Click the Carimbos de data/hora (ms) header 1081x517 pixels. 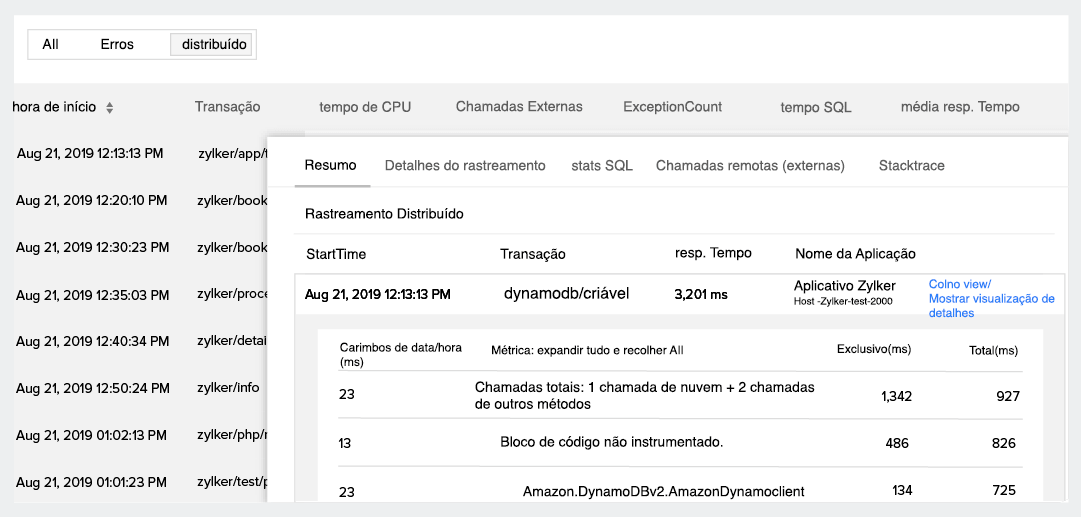click(401, 354)
